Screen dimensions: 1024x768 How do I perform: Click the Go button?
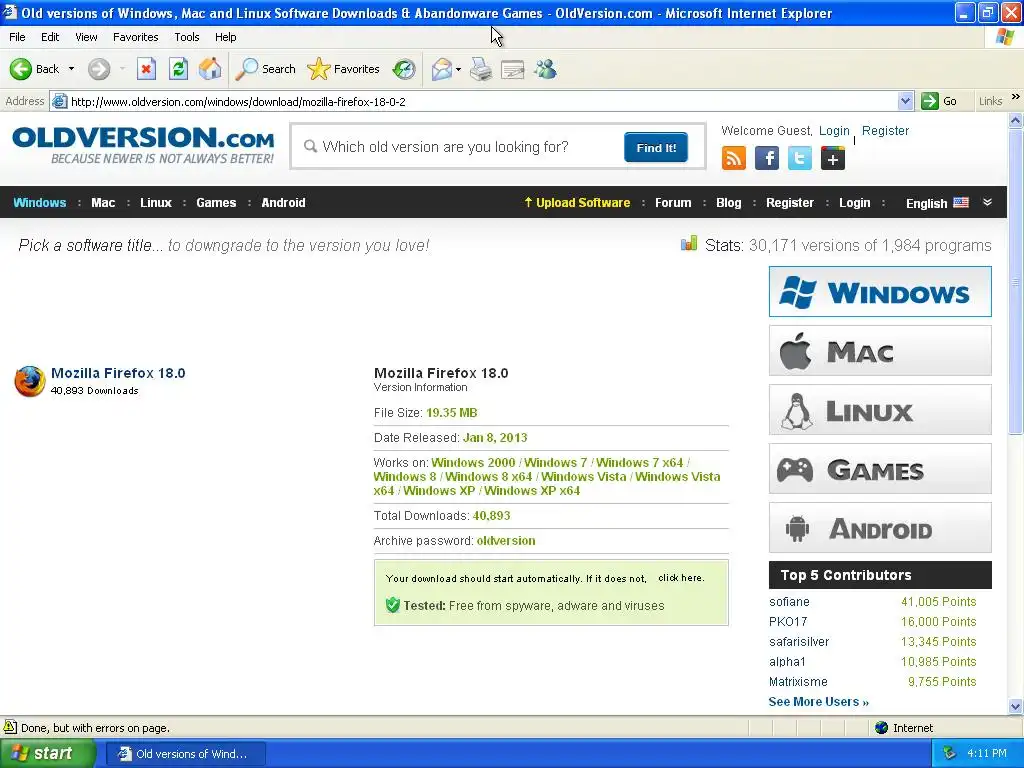point(940,101)
